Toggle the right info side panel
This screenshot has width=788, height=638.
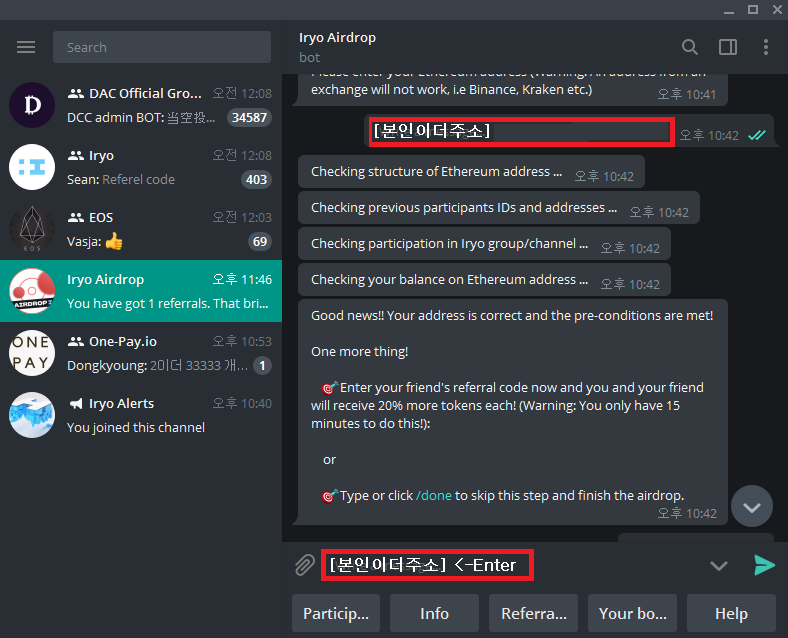click(x=728, y=47)
